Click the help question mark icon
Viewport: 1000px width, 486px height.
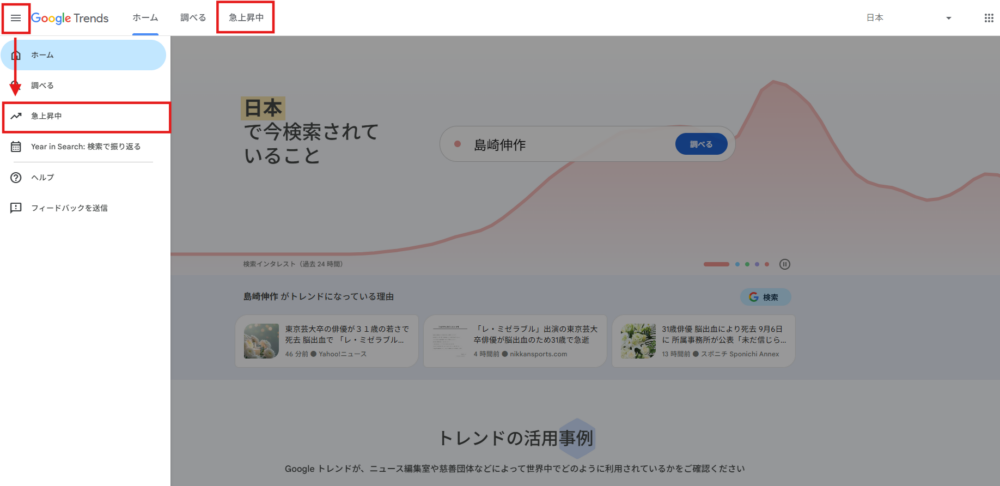pyautogui.click(x=16, y=177)
